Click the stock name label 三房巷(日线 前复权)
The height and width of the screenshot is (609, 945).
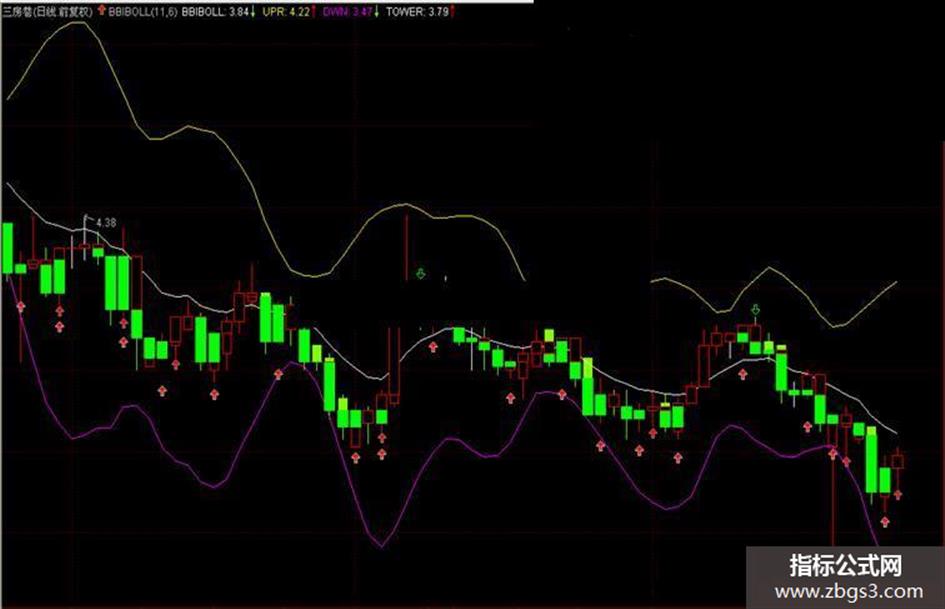(x=48, y=11)
